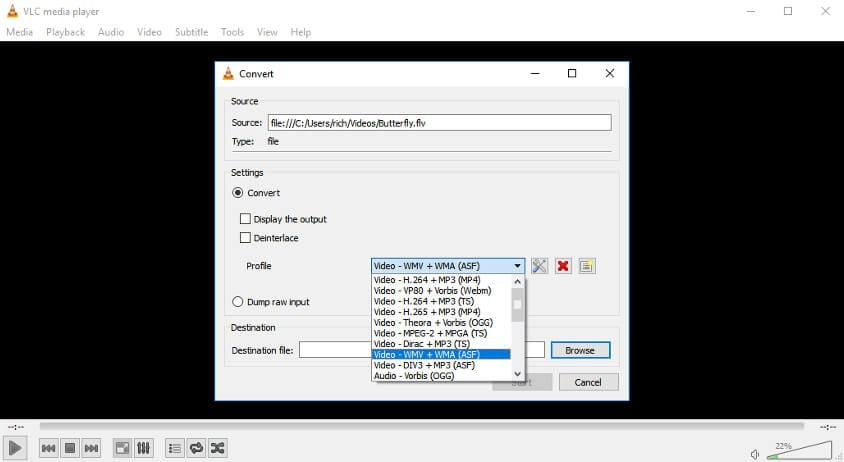Minimize the Convert dialog
Viewport: 844px width, 462px height.
(534, 73)
